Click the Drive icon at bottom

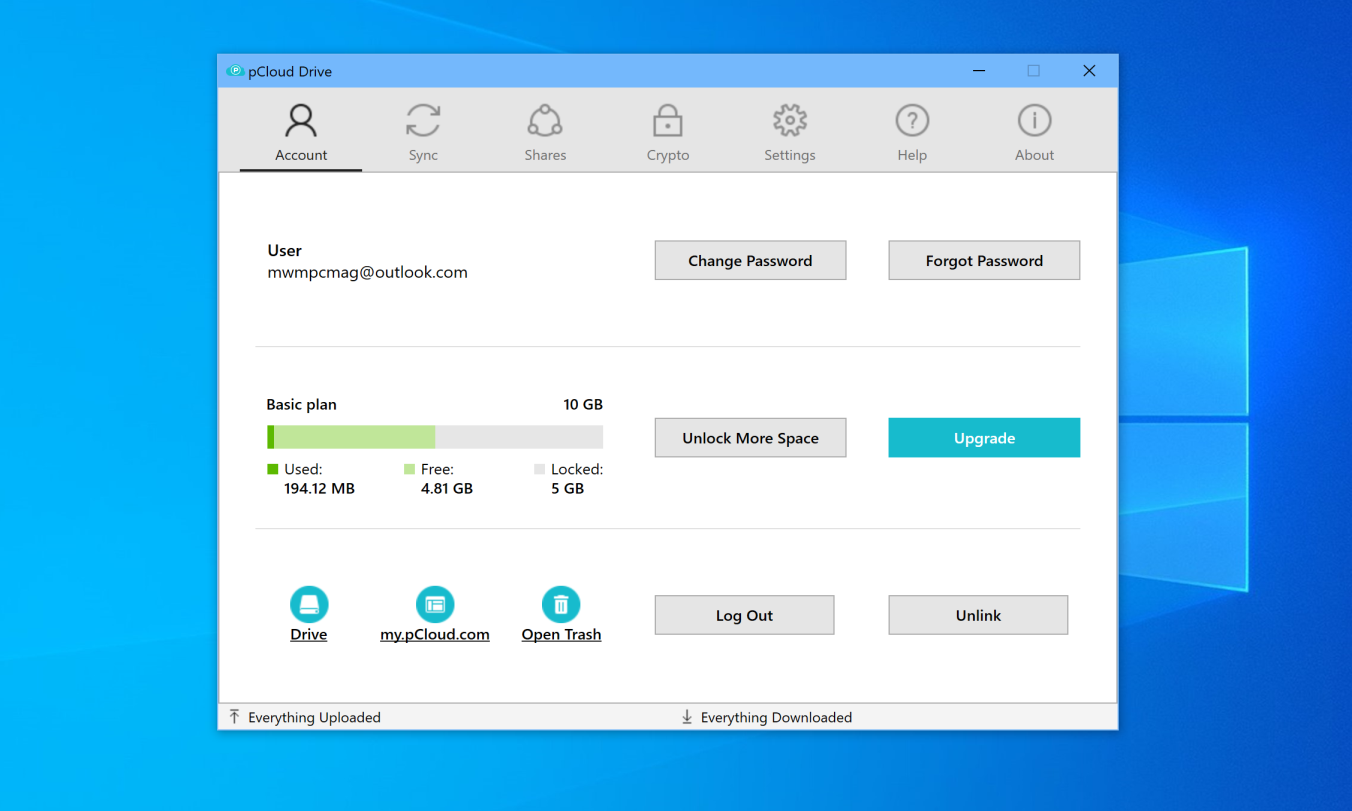(x=308, y=604)
